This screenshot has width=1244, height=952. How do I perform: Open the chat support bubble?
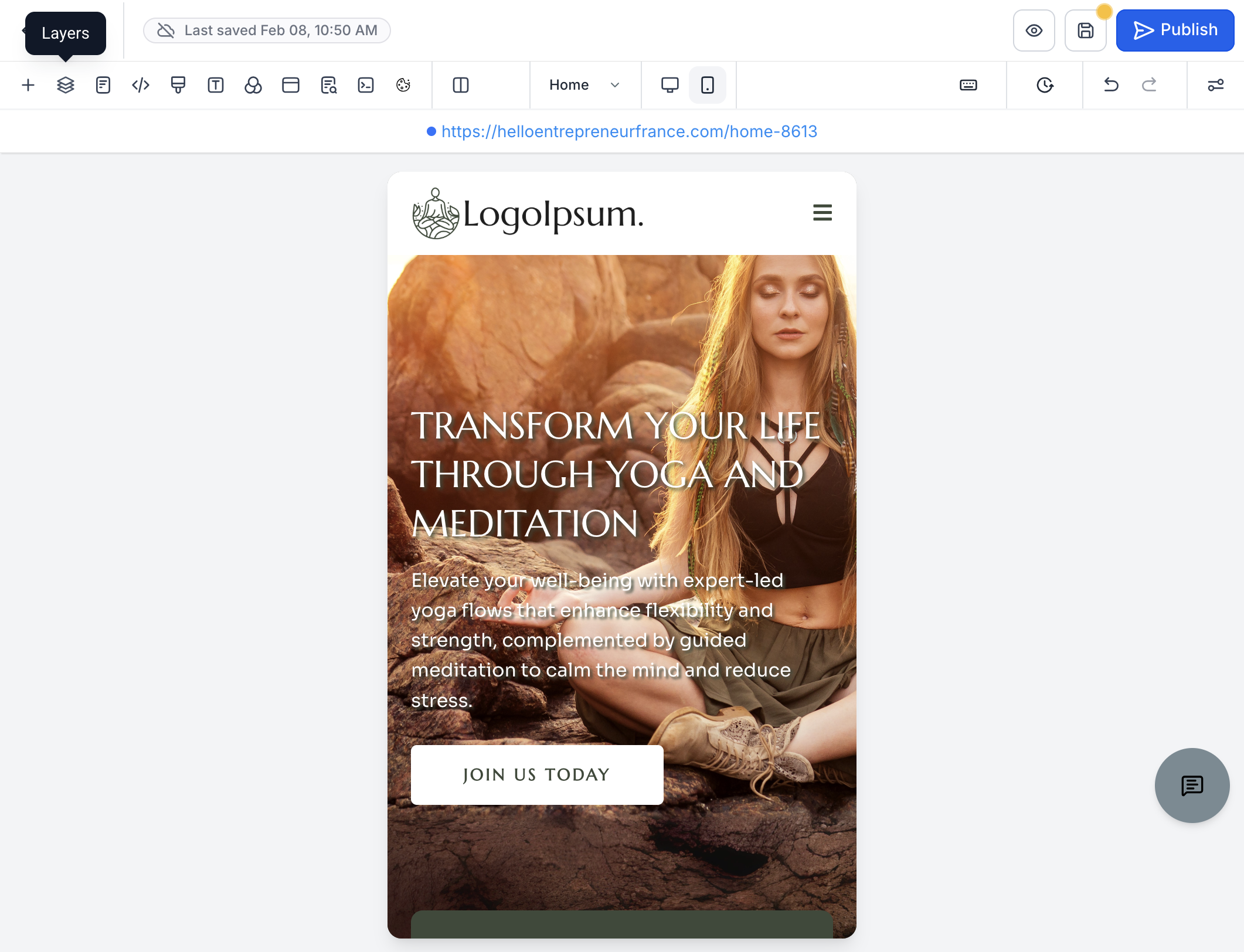point(1192,786)
